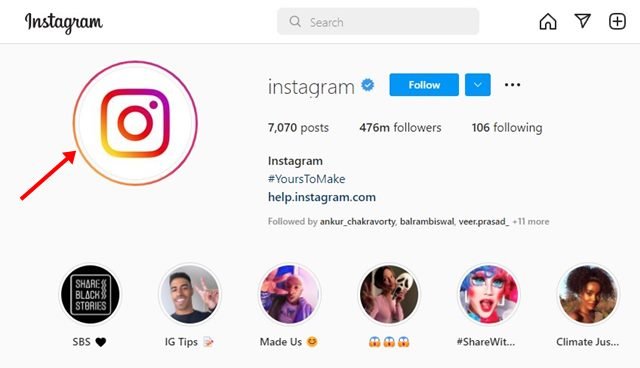
Task: Expand suggested accounts dropdown arrow
Action: [x=478, y=85]
